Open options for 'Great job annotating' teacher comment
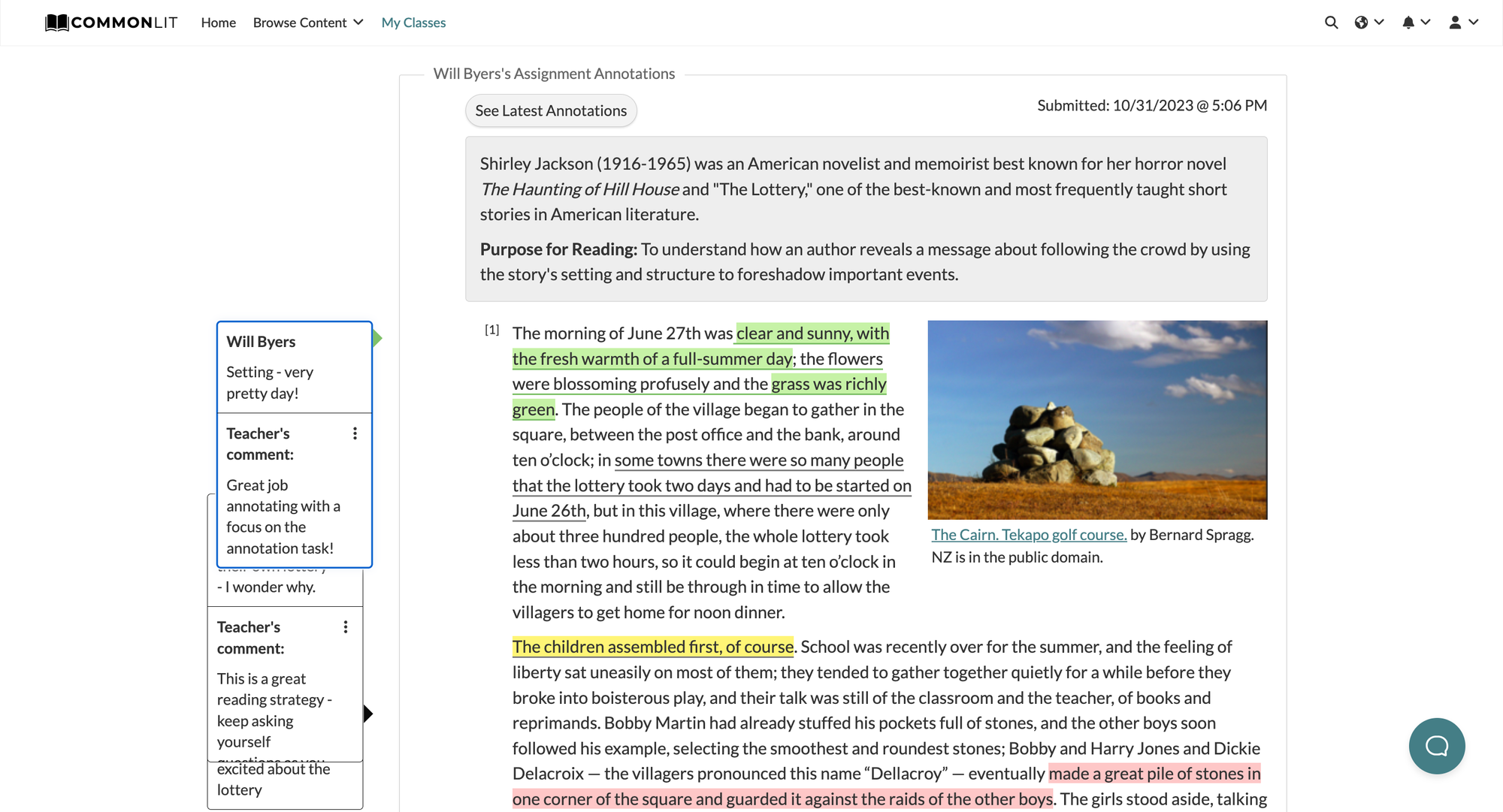Image resolution: width=1503 pixels, height=812 pixels. pos(355,433)
